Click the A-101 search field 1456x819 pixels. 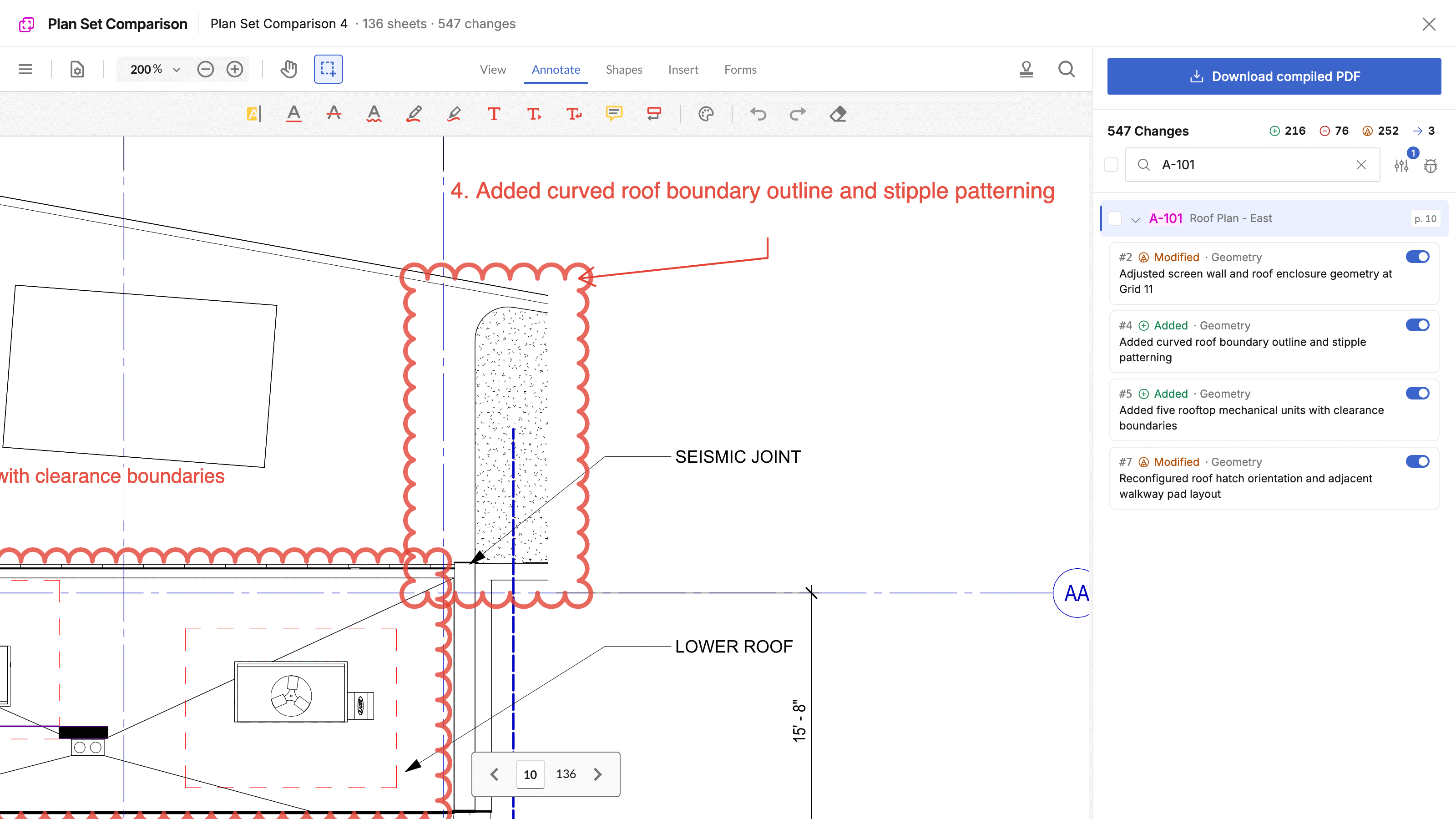click(x=1253, y=164)
